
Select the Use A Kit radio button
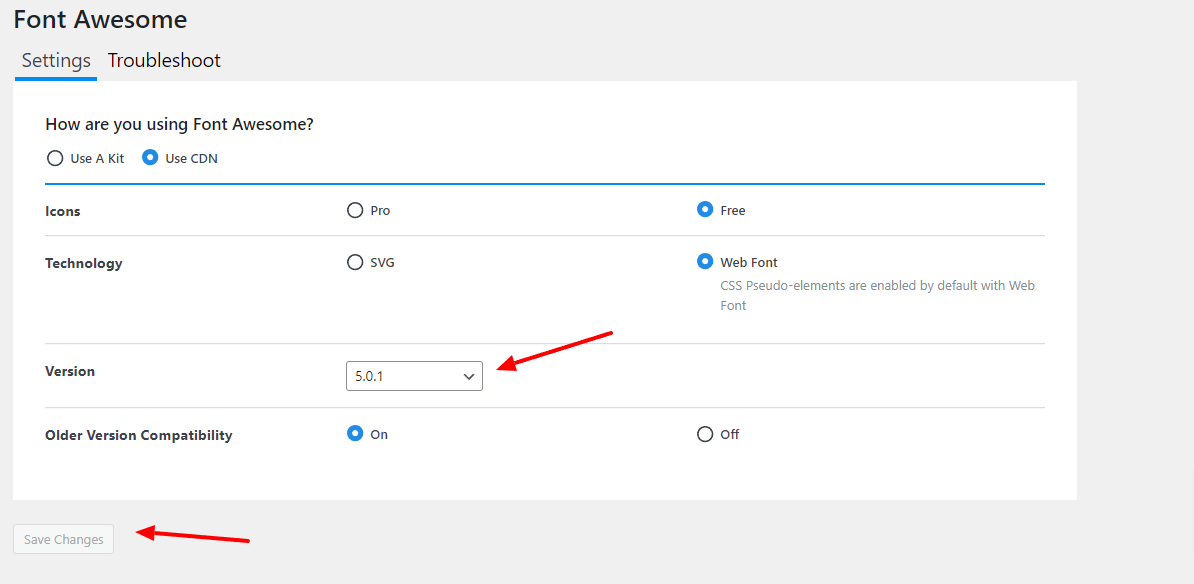[x=55, y=158]
